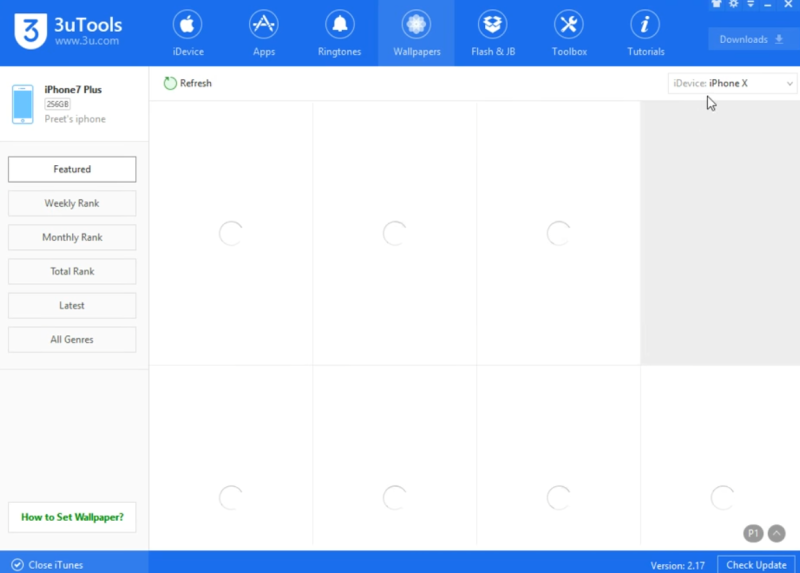The height and width of the screenshot is (573, 800).
Task: Click the Close iTunes label
Action: pos(56,565)
